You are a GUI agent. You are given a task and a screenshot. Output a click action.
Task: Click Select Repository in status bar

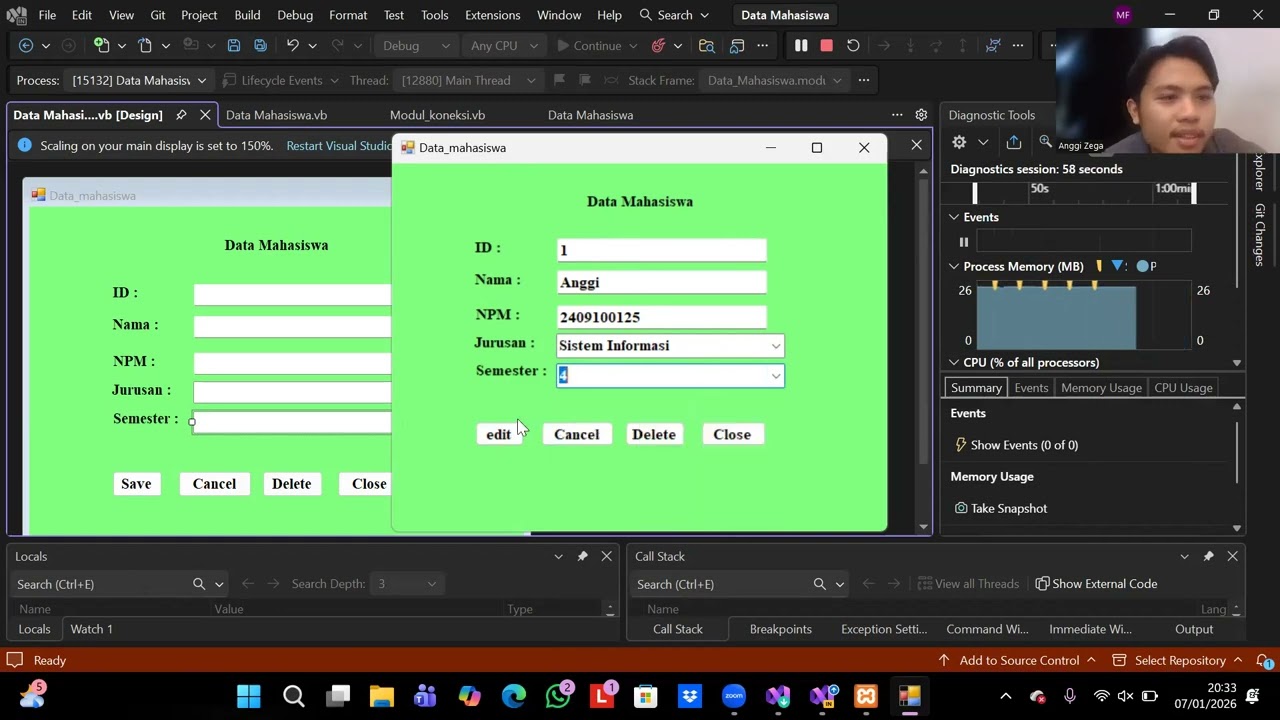(1180, 660)
